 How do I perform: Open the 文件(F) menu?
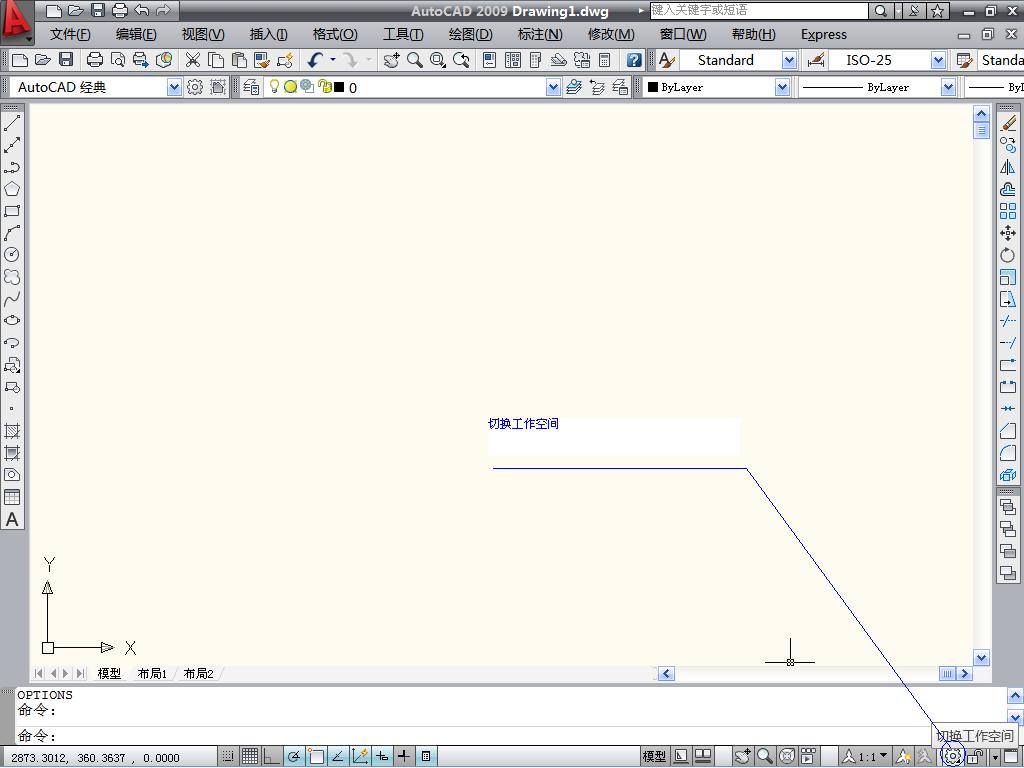point(70,35)
